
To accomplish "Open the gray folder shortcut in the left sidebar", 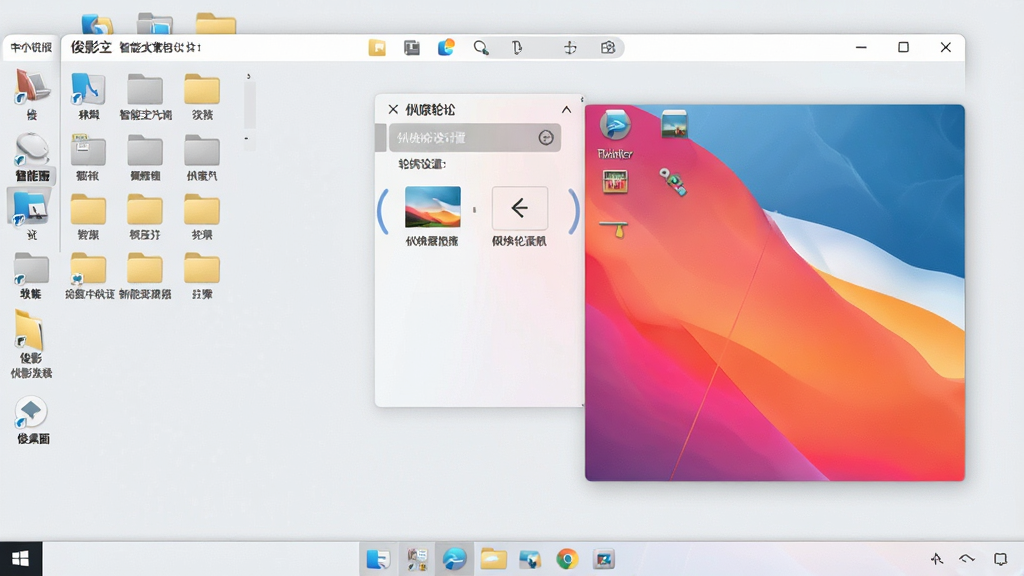I will tap(31, 268).
